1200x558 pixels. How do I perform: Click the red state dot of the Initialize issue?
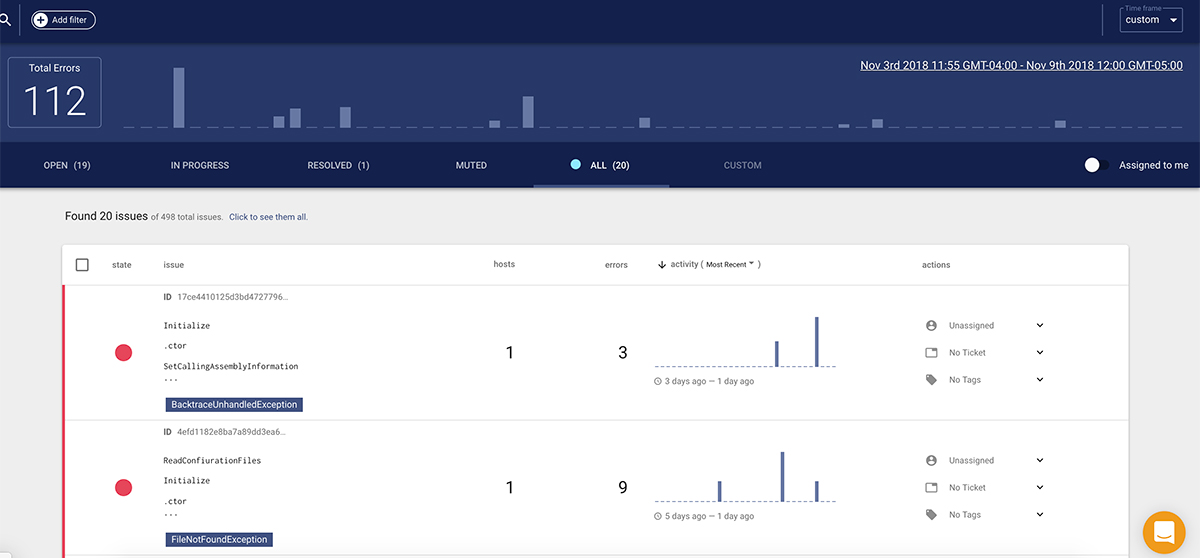coord(123,352)
